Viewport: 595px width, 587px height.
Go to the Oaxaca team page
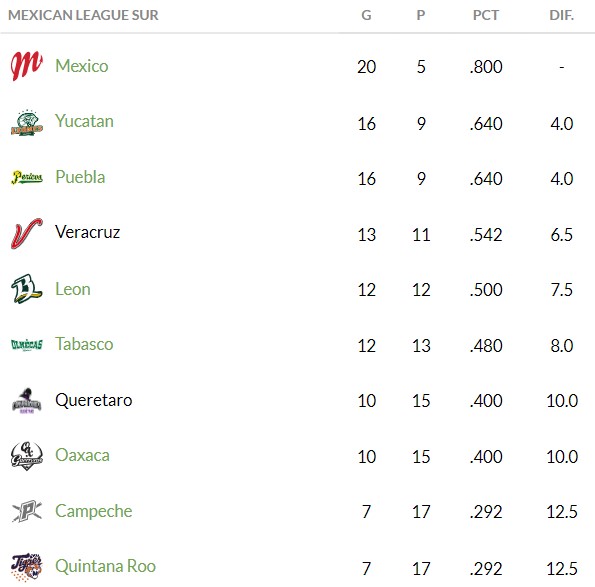82,455
